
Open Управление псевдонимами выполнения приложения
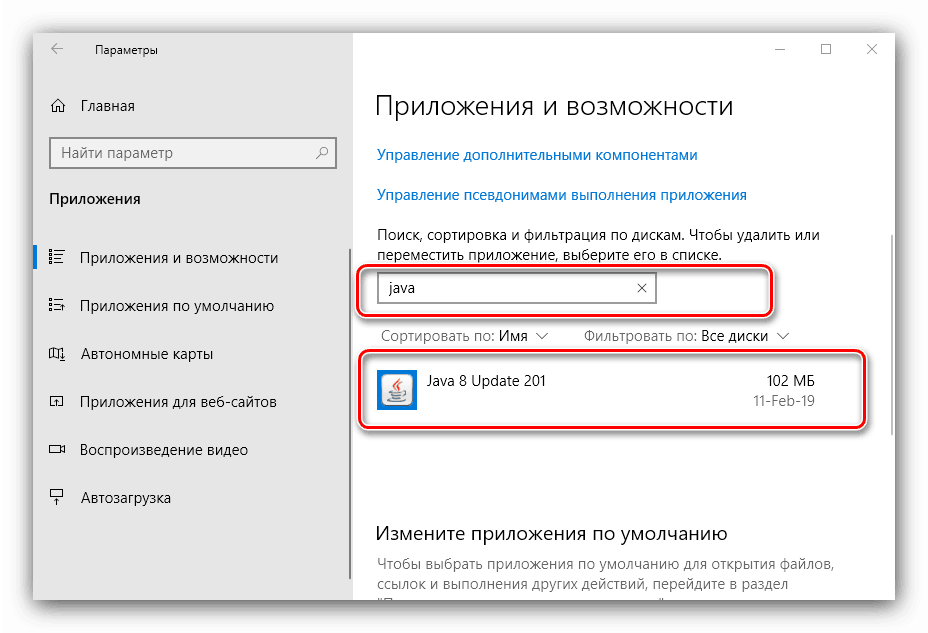[x=561, y=194]
